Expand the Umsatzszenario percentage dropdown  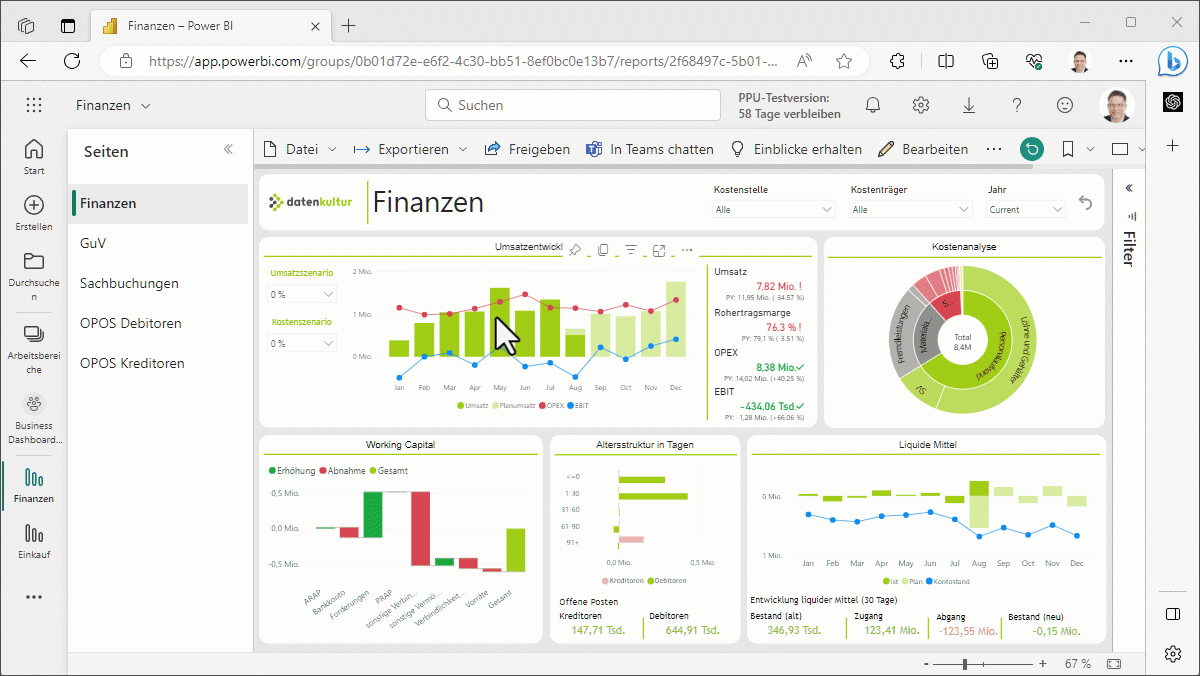pyautogui.click(x=303, y=294)
